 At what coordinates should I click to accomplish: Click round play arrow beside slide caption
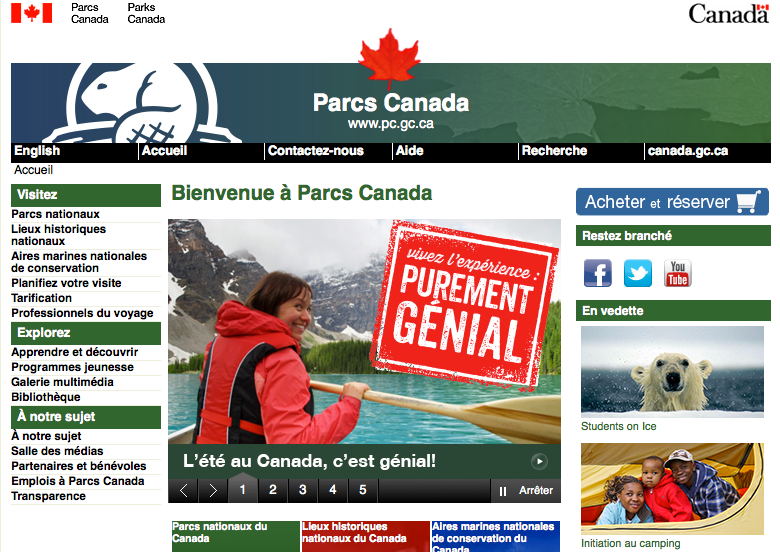point(539,461)
